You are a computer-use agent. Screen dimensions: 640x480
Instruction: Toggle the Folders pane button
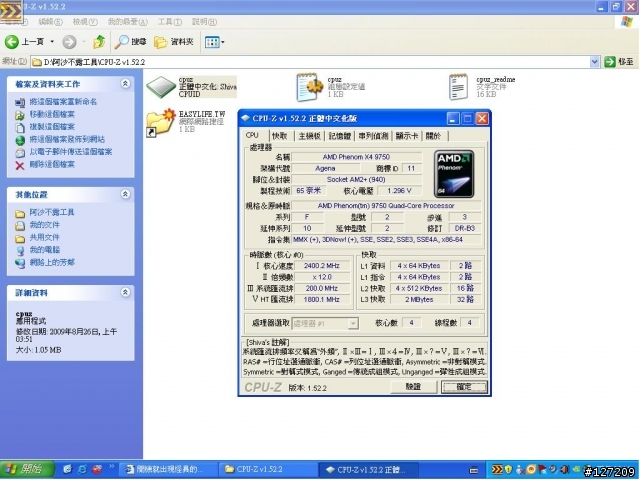point(174,42)
